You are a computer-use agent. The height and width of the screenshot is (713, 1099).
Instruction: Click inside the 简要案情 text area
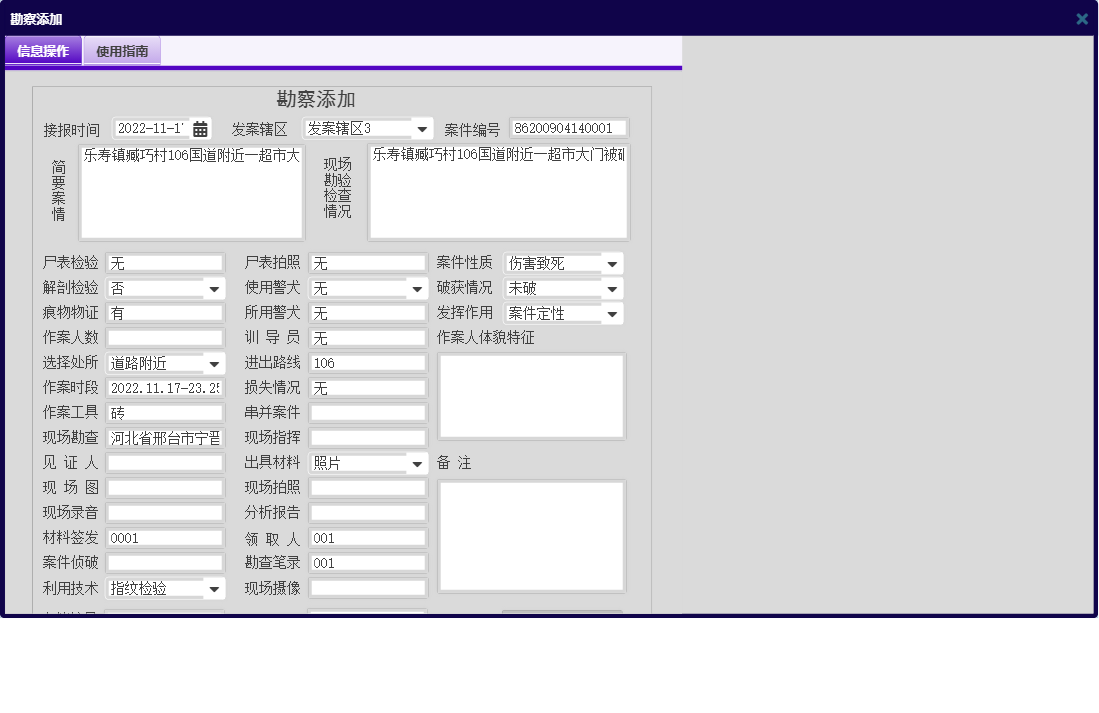(x=192, y=190)
